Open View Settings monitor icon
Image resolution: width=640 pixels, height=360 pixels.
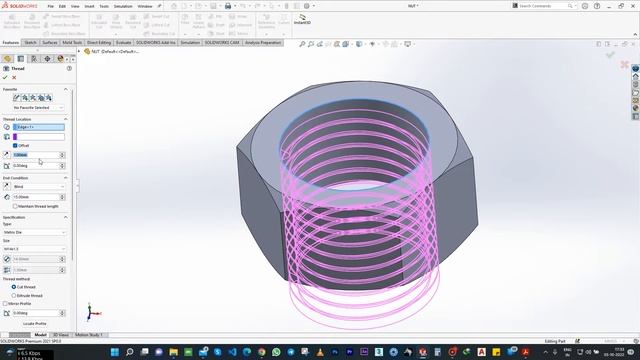407,44
